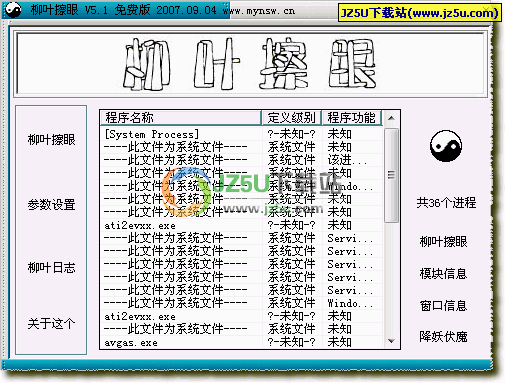
Task: Click the large 柳叶擦眼 banner logo
Action: click(x=250, y=63)
